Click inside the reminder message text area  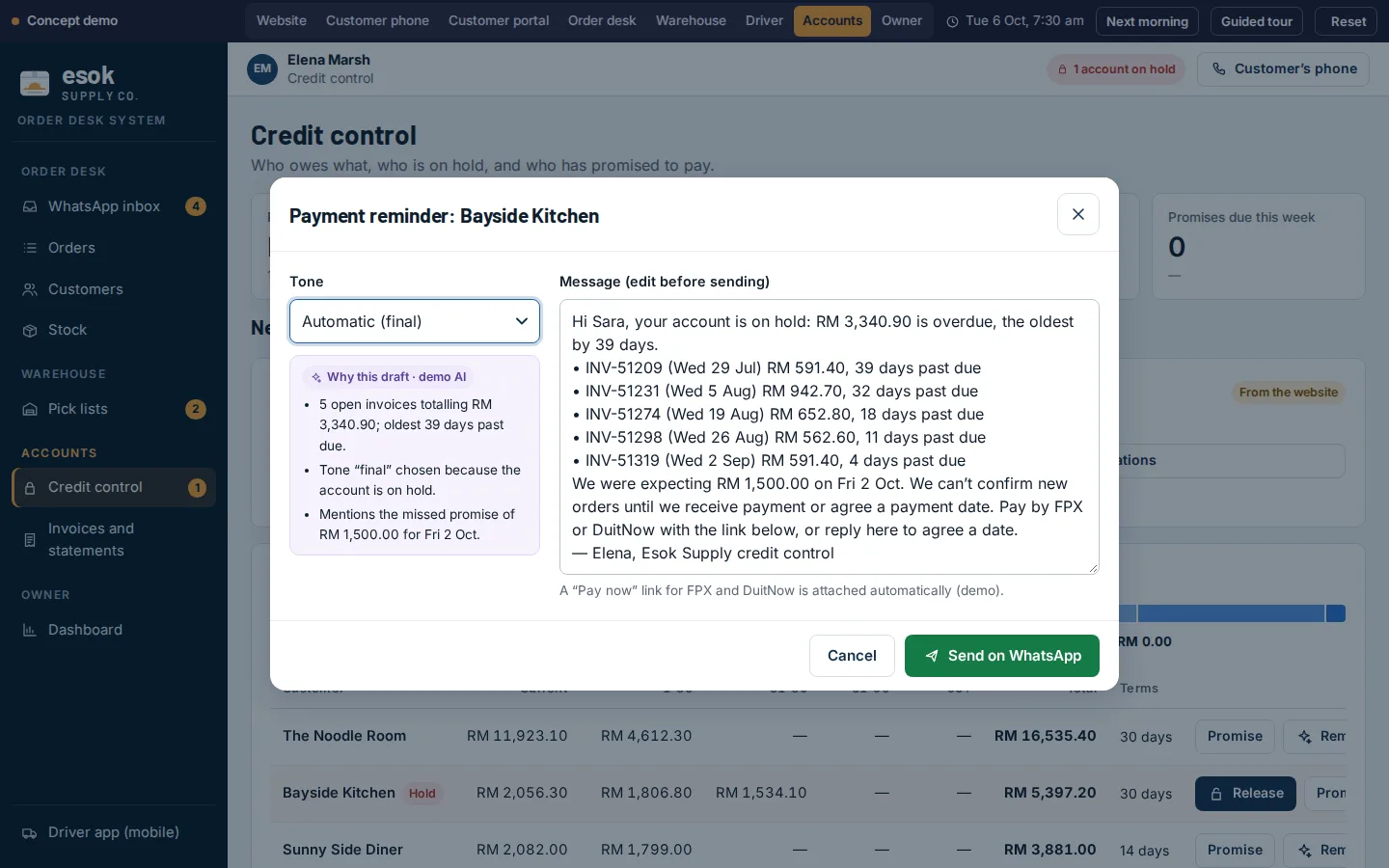[830, 437]
